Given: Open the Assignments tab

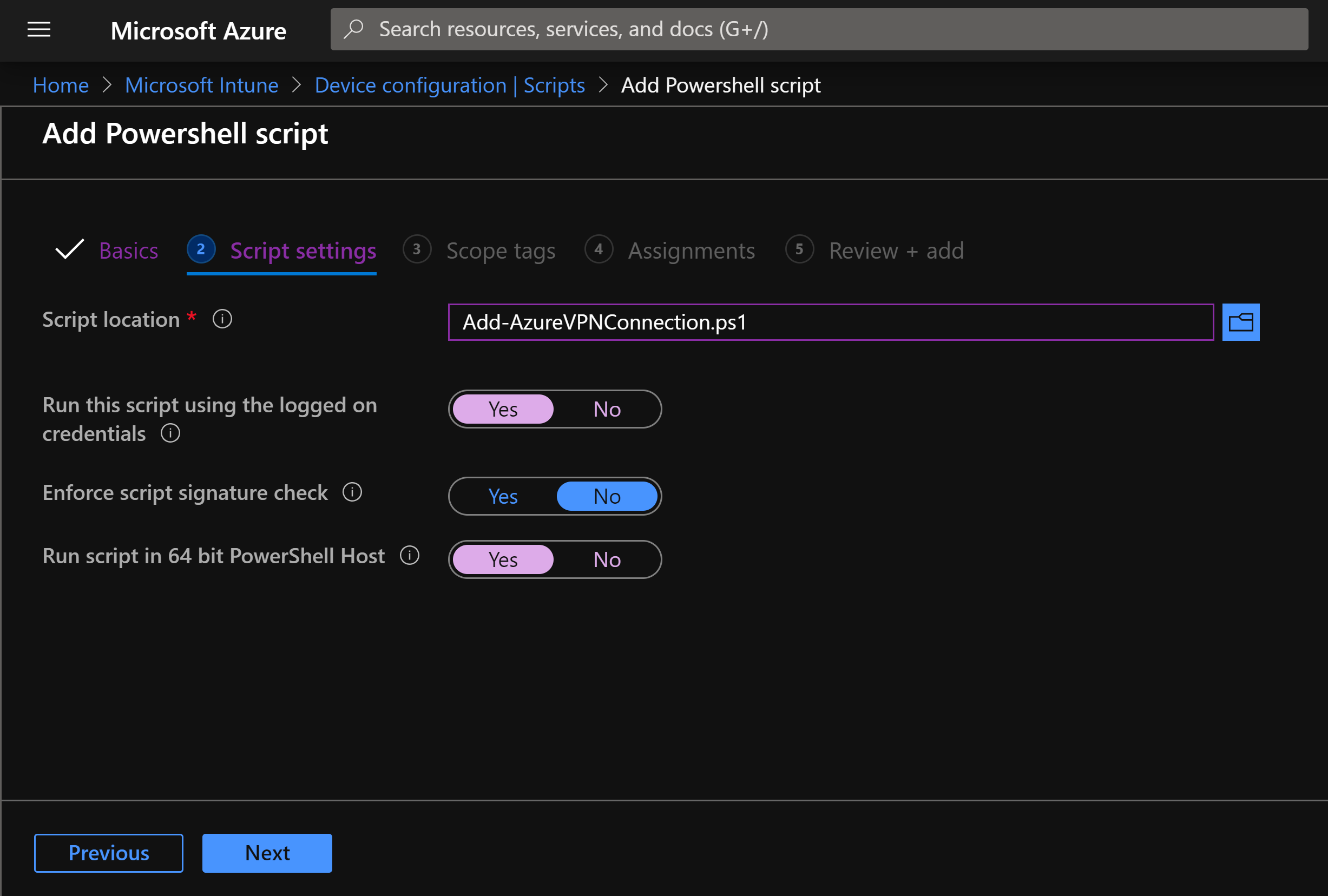Looking at the screenshot, I should tap(692, 251).
